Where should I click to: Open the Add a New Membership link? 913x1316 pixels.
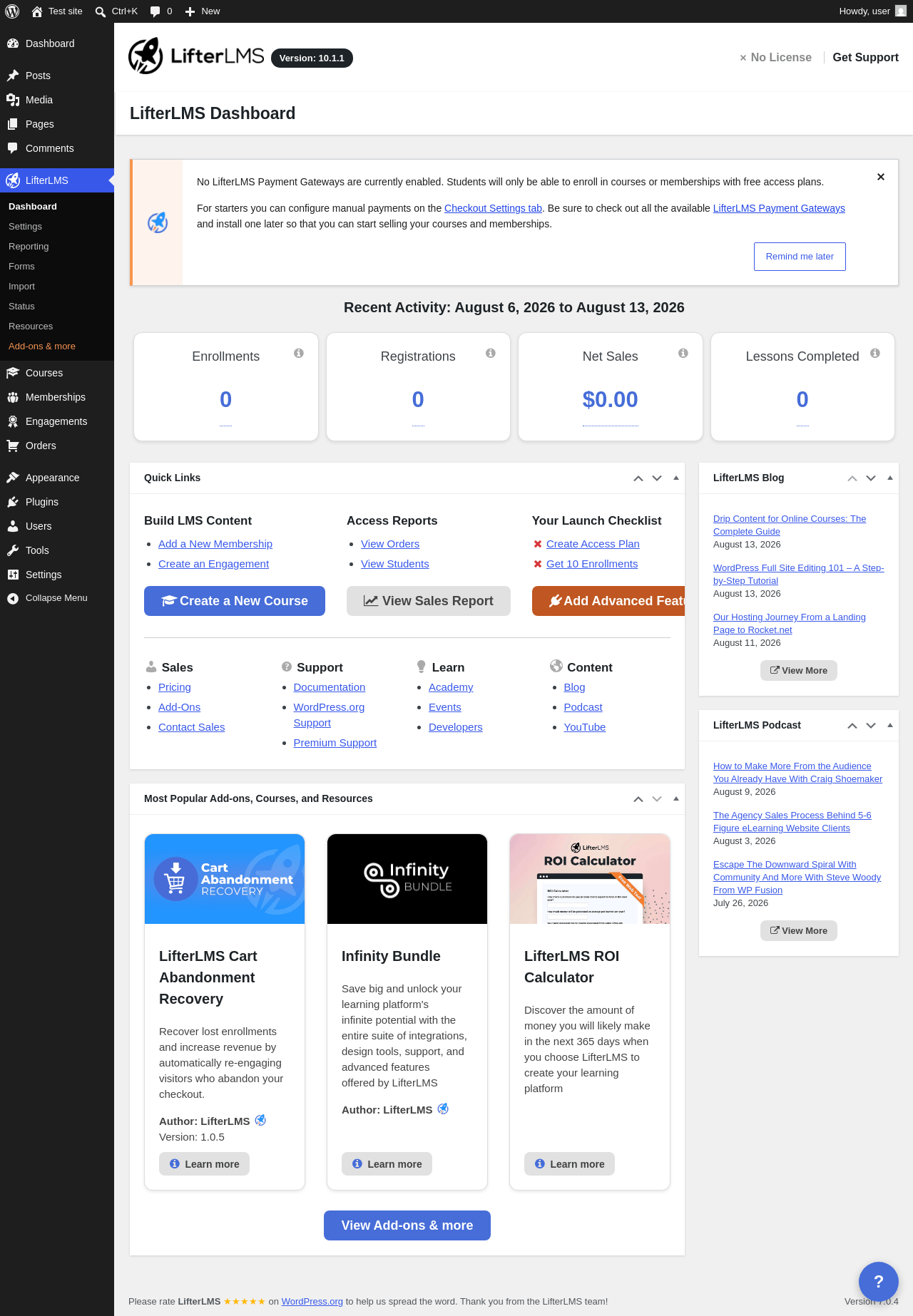pos(215,544)
